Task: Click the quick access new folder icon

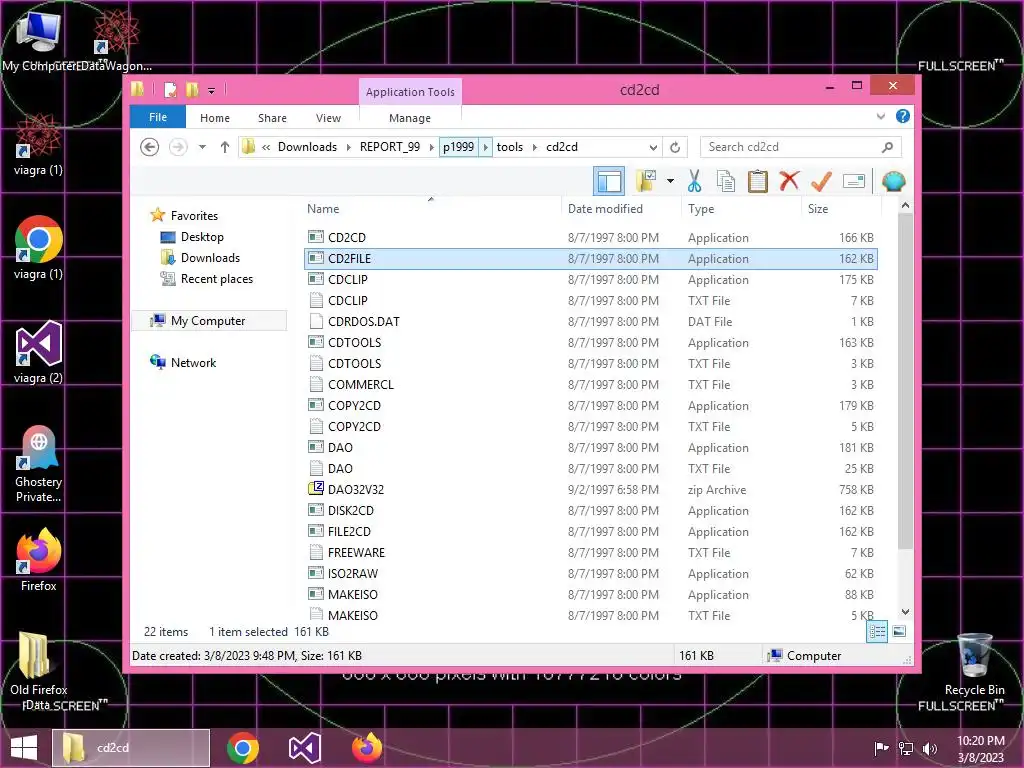Action: click(x=191, y=89)
